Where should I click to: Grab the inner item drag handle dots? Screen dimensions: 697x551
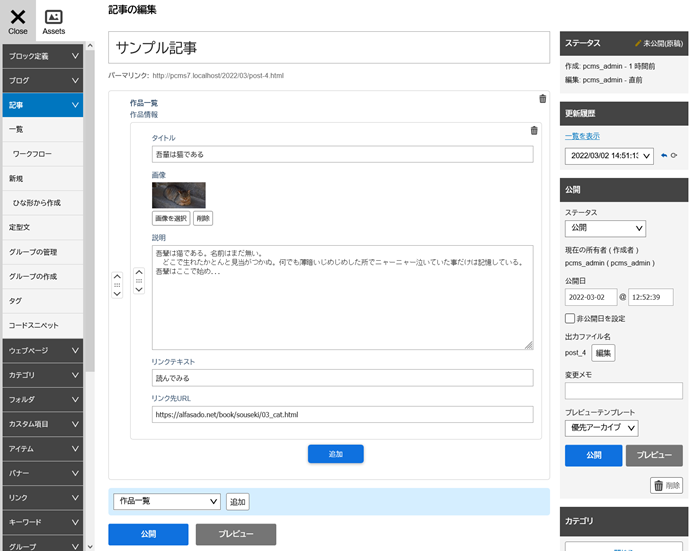click(139, 281)
